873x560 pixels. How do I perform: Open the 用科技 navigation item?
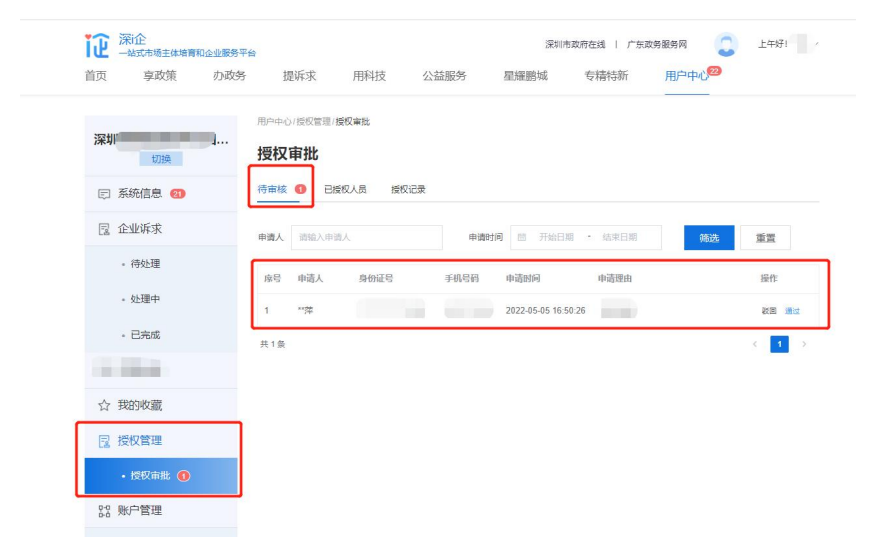point(369,76)
